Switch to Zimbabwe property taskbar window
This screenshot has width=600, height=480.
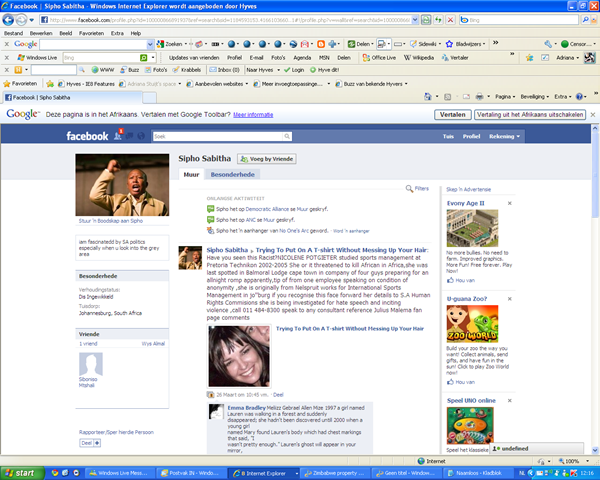(334, 473)
